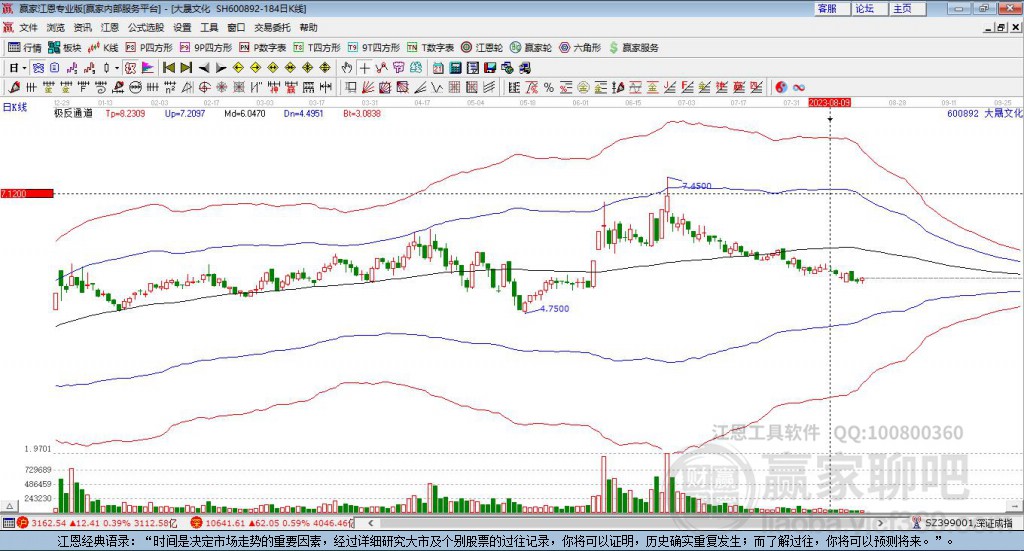
Task: Open the 行情 market quotes view
Action: 25,47
